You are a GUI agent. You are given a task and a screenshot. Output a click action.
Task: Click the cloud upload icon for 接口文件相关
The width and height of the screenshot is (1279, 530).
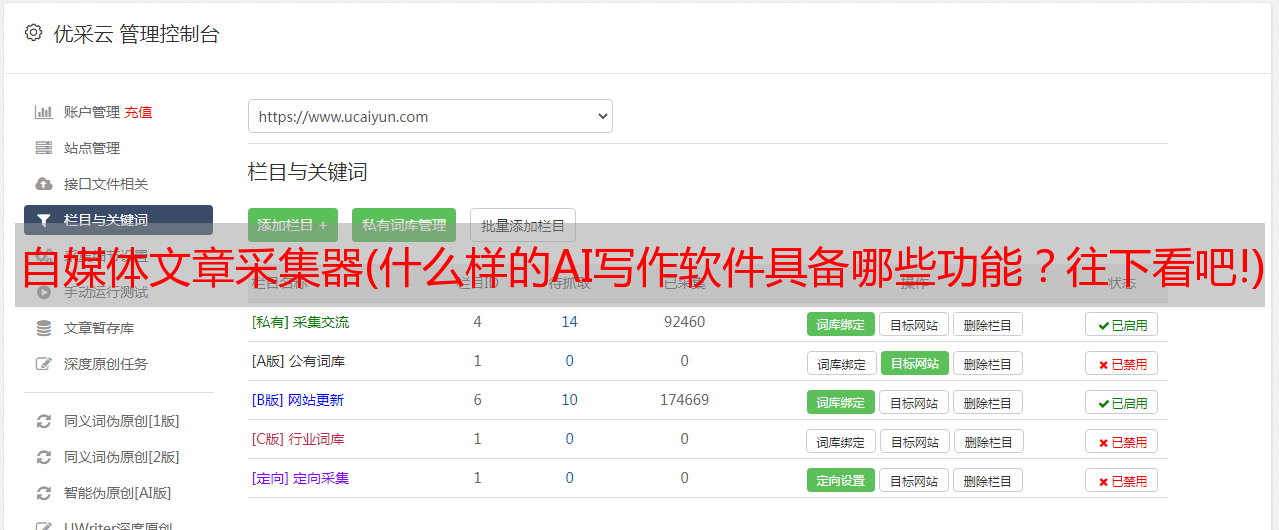pyautogui.click(x=44, y=184)
